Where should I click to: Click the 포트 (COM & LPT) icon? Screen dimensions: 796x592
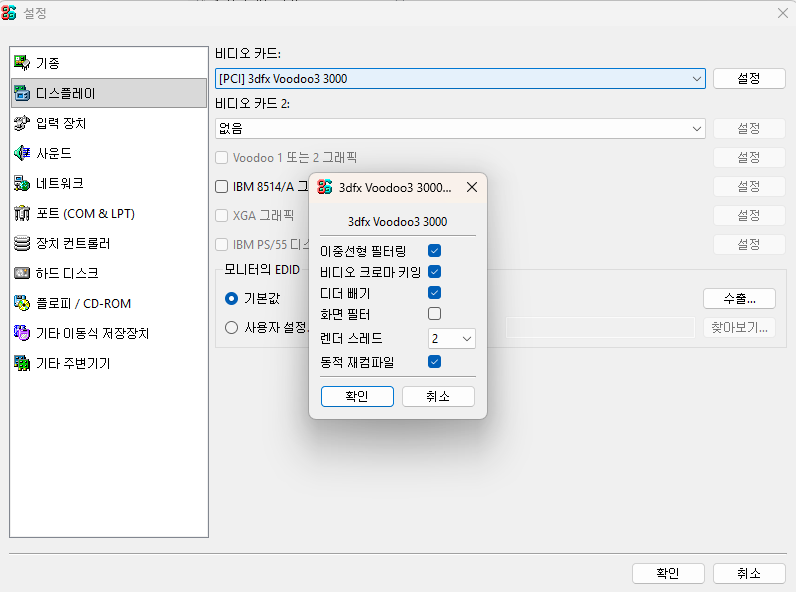[22, 213]
